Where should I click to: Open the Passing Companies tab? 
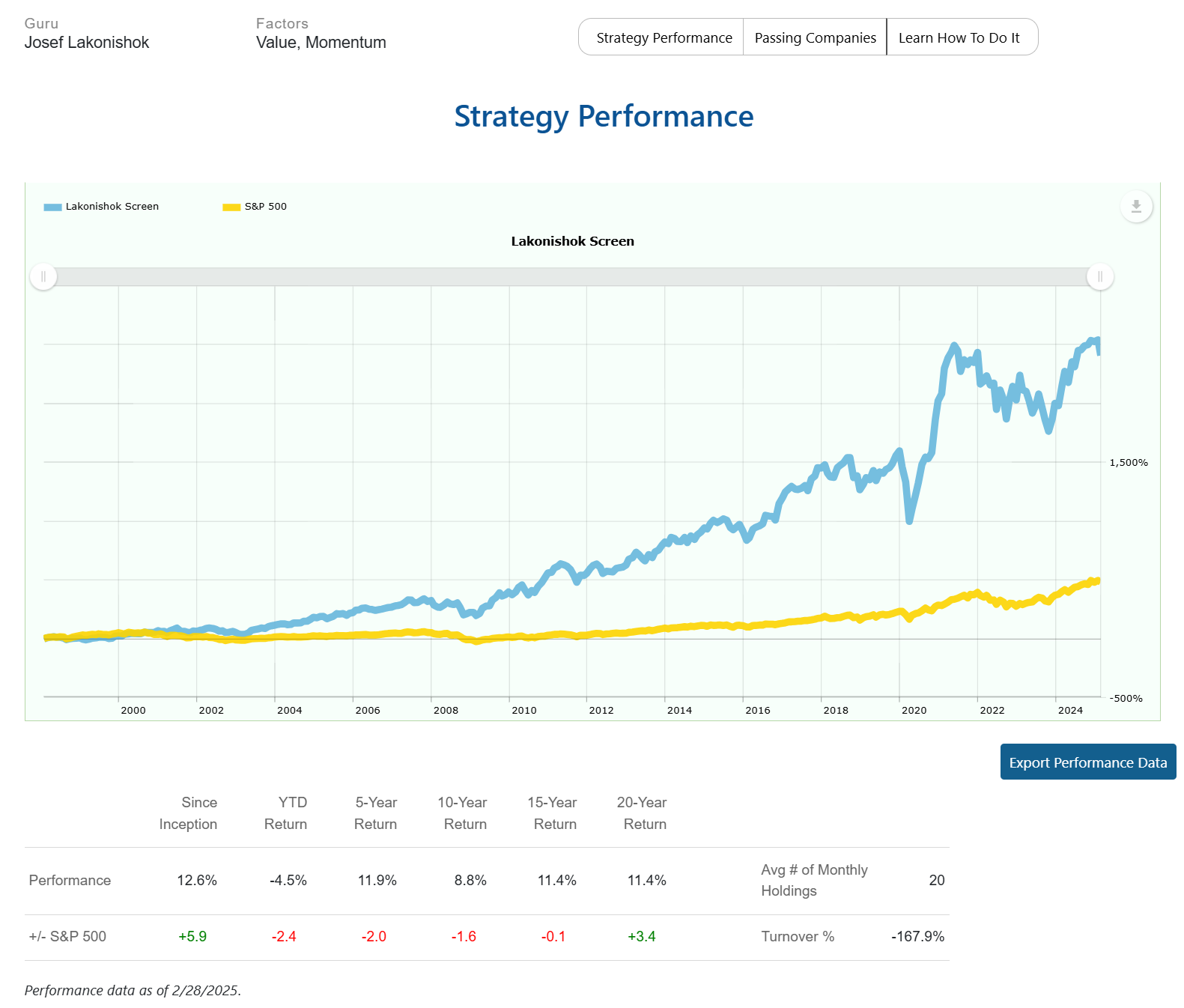pyautogui.click(x=815, y=37)
